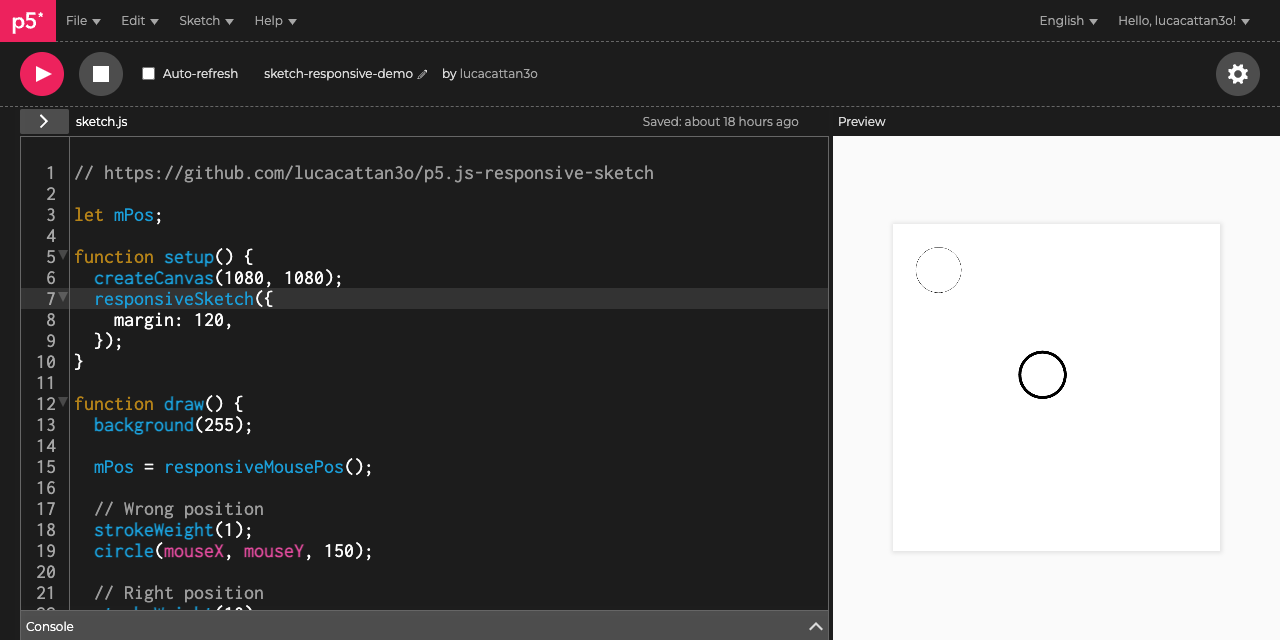This screenshot has height=640, width=1280.
Task: Collapse the responsiveSketch block on line 7
Action: (x=62, y=297)
